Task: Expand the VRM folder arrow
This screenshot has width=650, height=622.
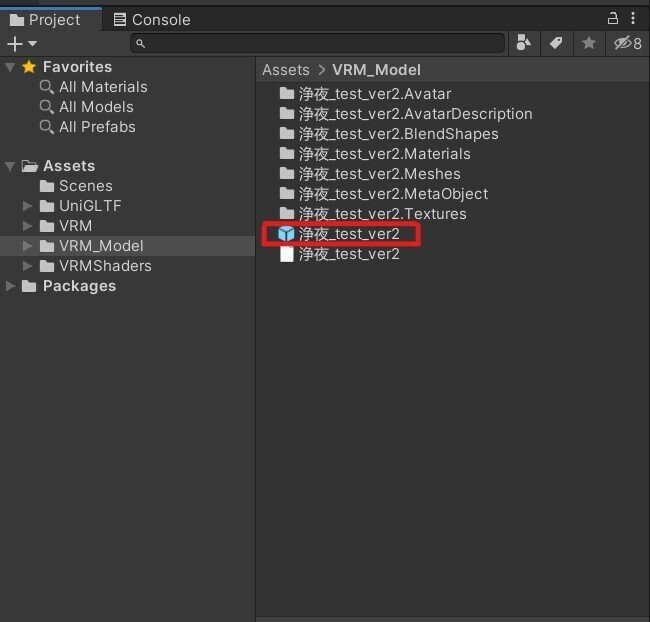Action: tap(27, 226)
